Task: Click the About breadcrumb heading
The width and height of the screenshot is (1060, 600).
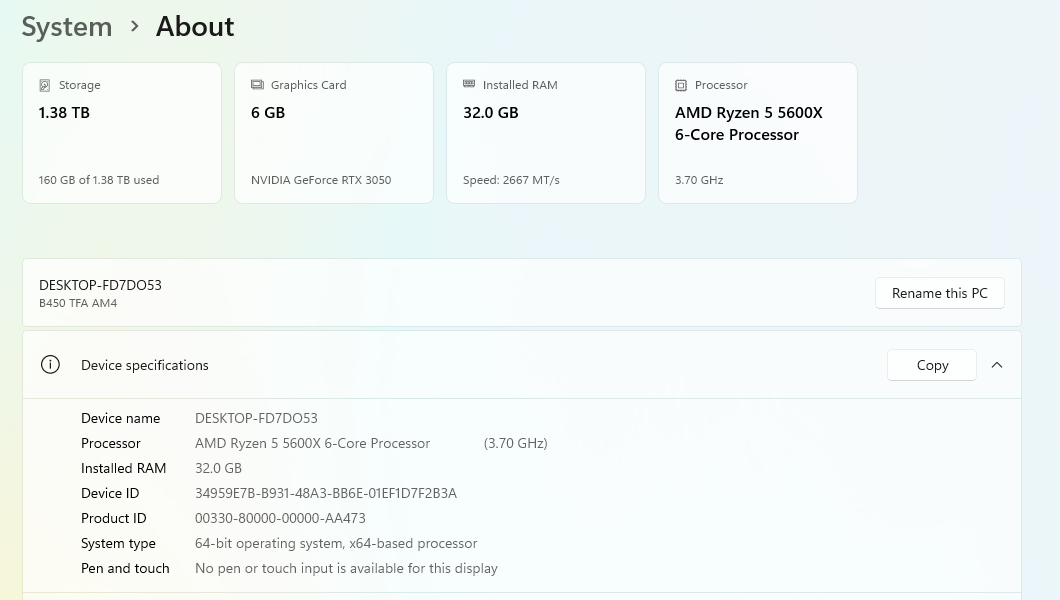Action: pyautogui.click(x=194, y=26)
